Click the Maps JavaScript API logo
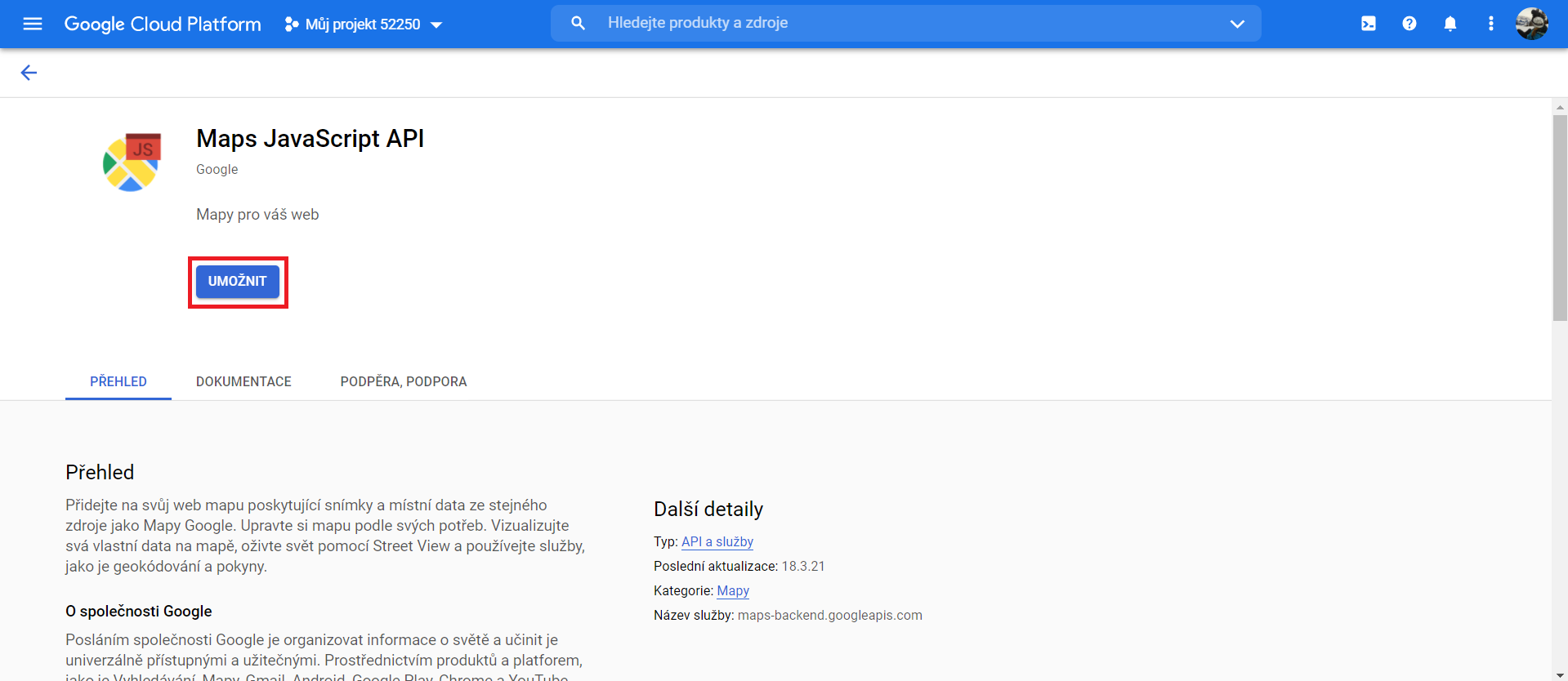 coord(132,162)
